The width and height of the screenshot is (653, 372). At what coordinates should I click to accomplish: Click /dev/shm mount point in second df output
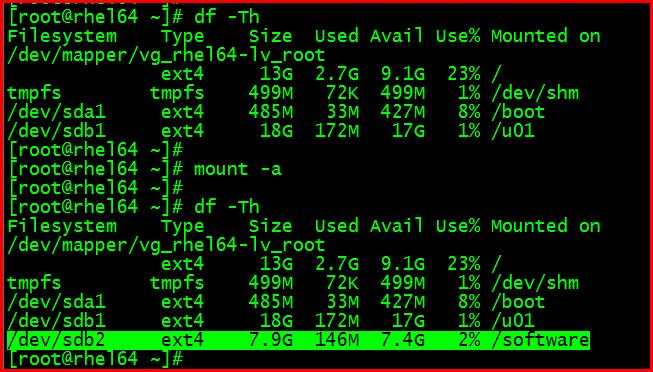click(x=535, y=283)
